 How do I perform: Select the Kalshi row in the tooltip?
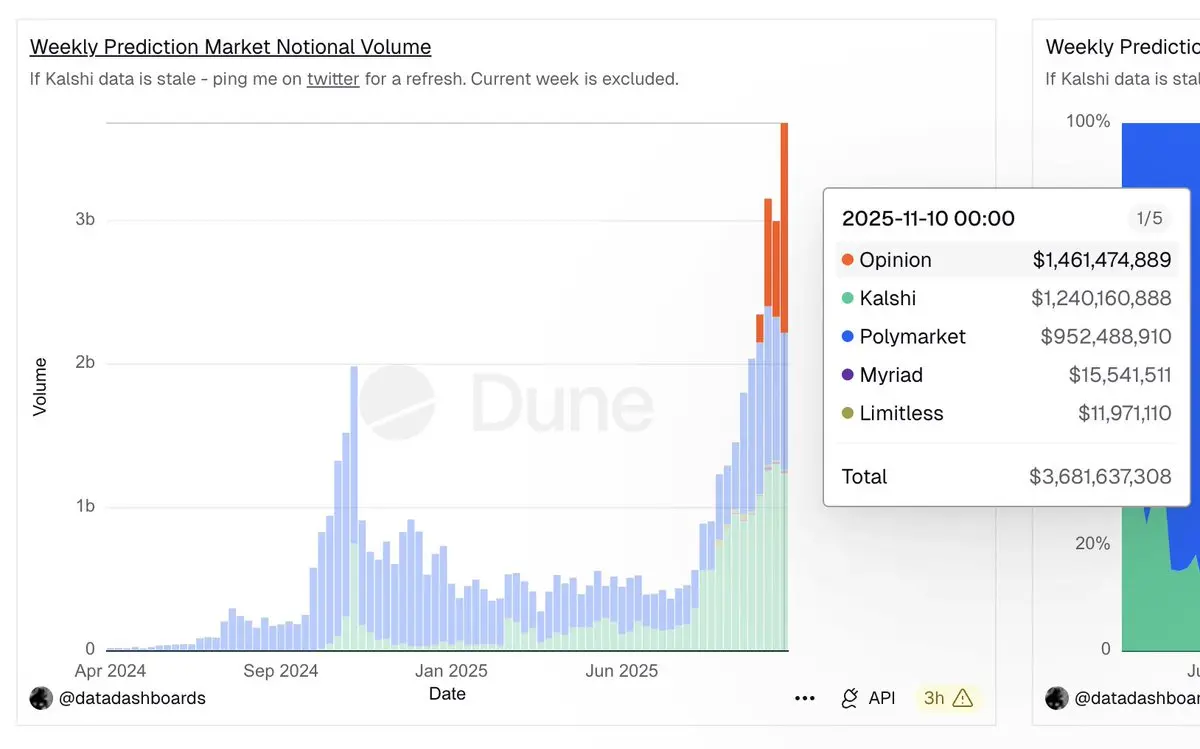1006,298
